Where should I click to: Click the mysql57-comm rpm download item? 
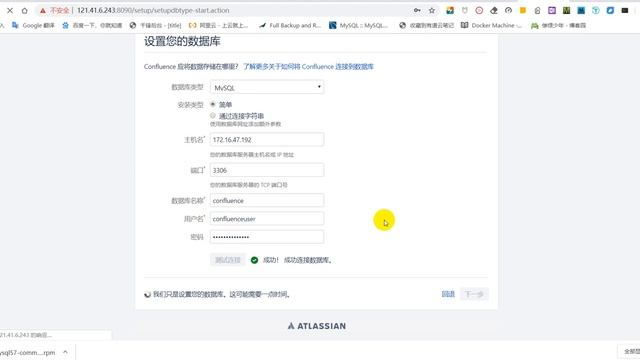(28, 352)
